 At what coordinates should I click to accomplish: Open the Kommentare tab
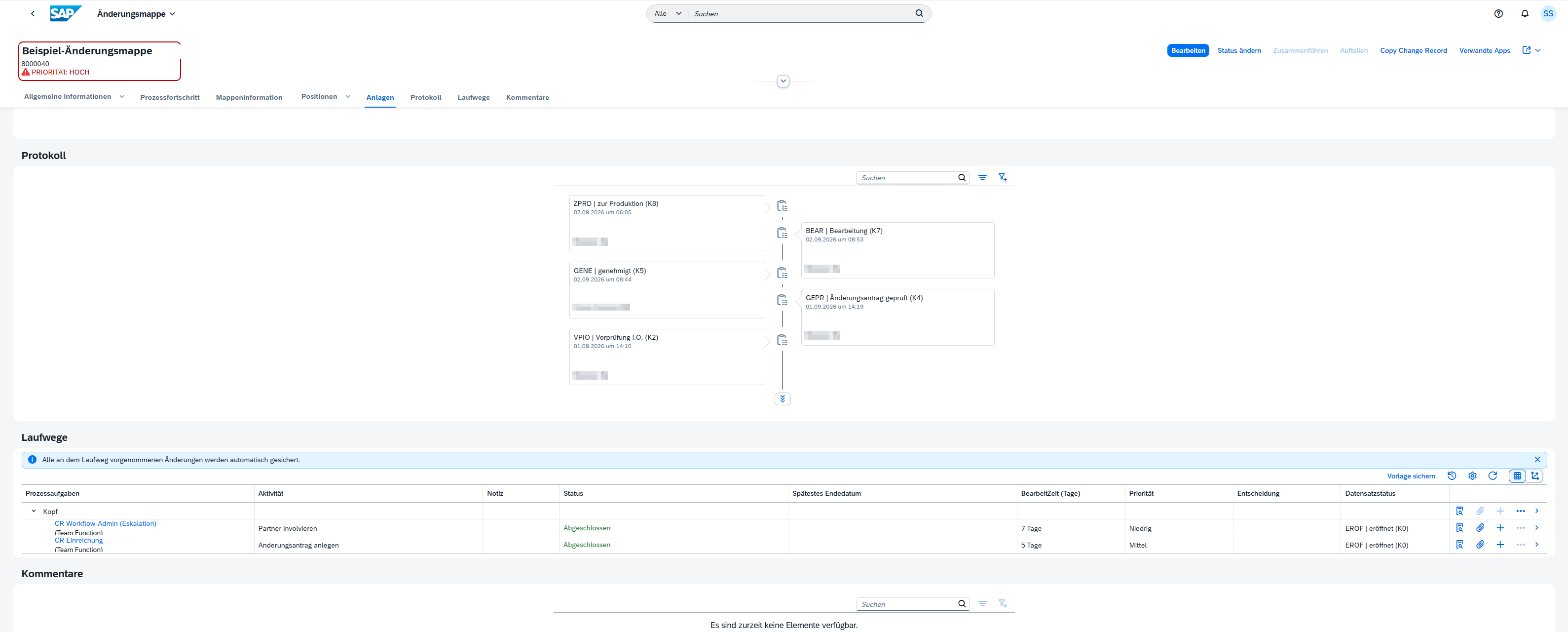(527, 97)
